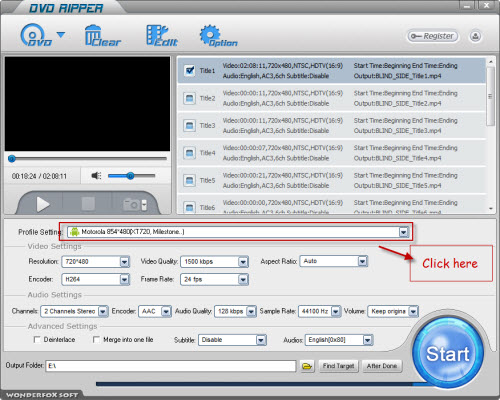
Task: Check the Title2 checkbox
Action: [x=190, y=98]
